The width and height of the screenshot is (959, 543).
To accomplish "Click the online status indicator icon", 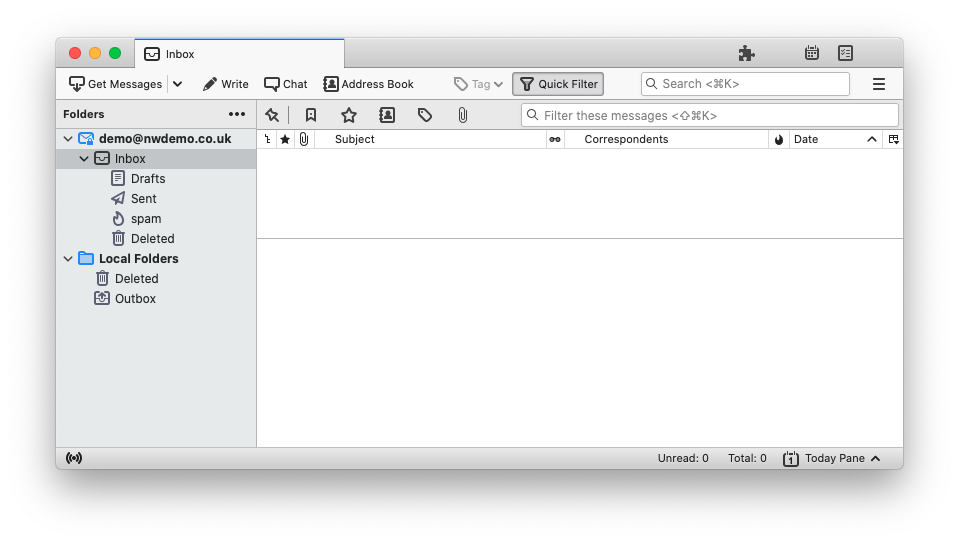I will point(74,458).
